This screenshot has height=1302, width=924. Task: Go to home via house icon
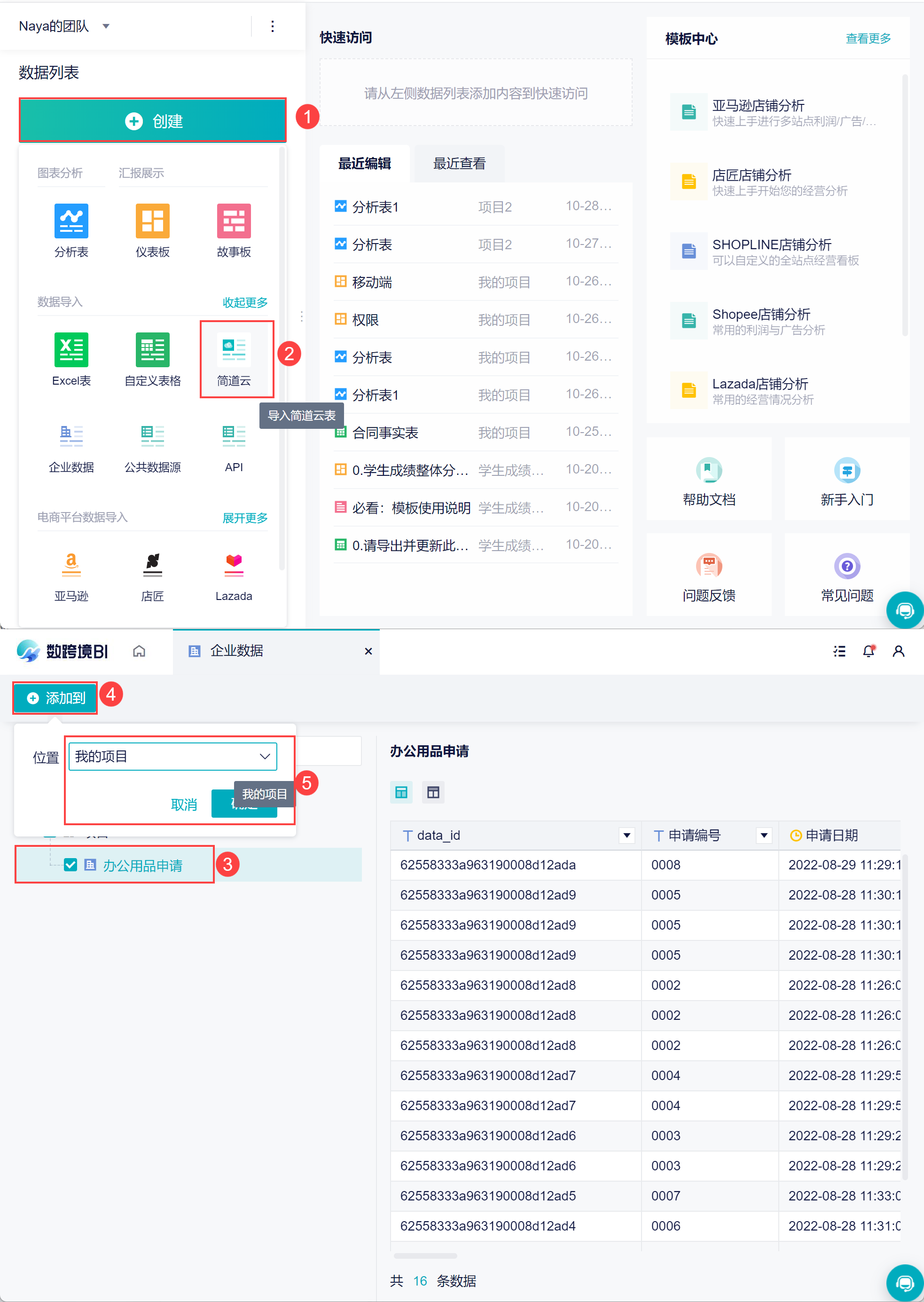[139, 651]
